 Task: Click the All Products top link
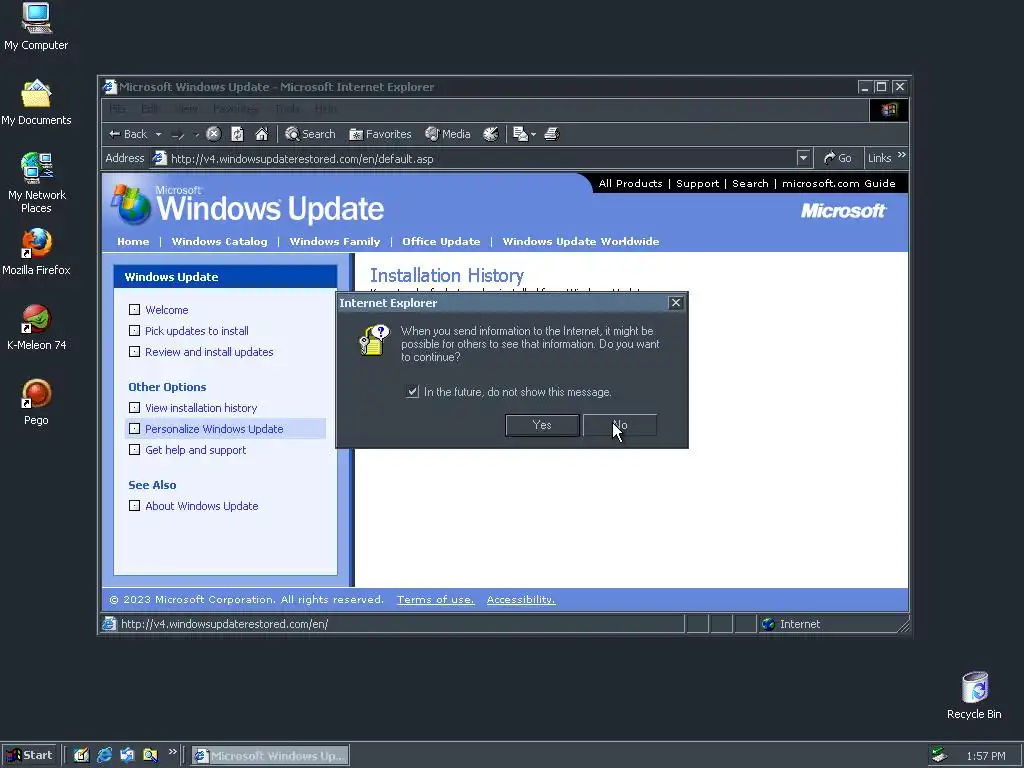point(630,184)
